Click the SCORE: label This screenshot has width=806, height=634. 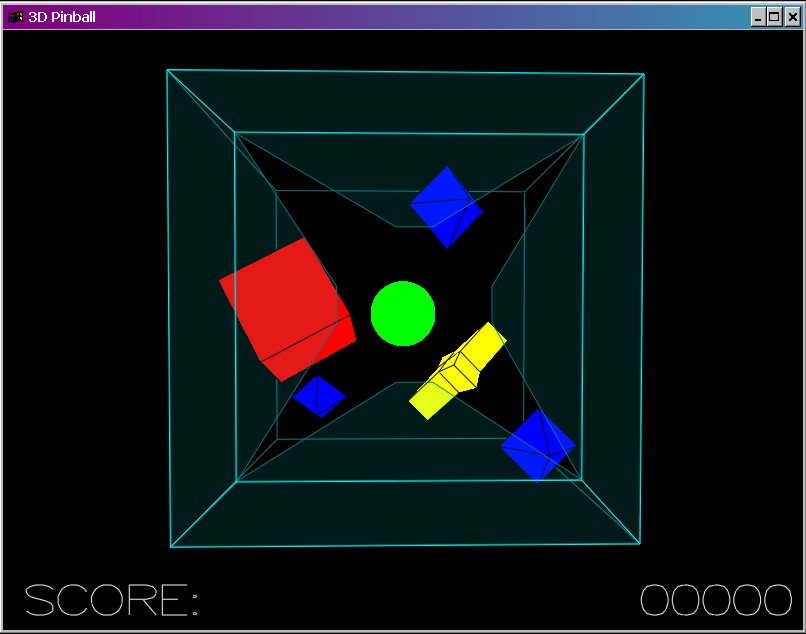tap(112, 600)
